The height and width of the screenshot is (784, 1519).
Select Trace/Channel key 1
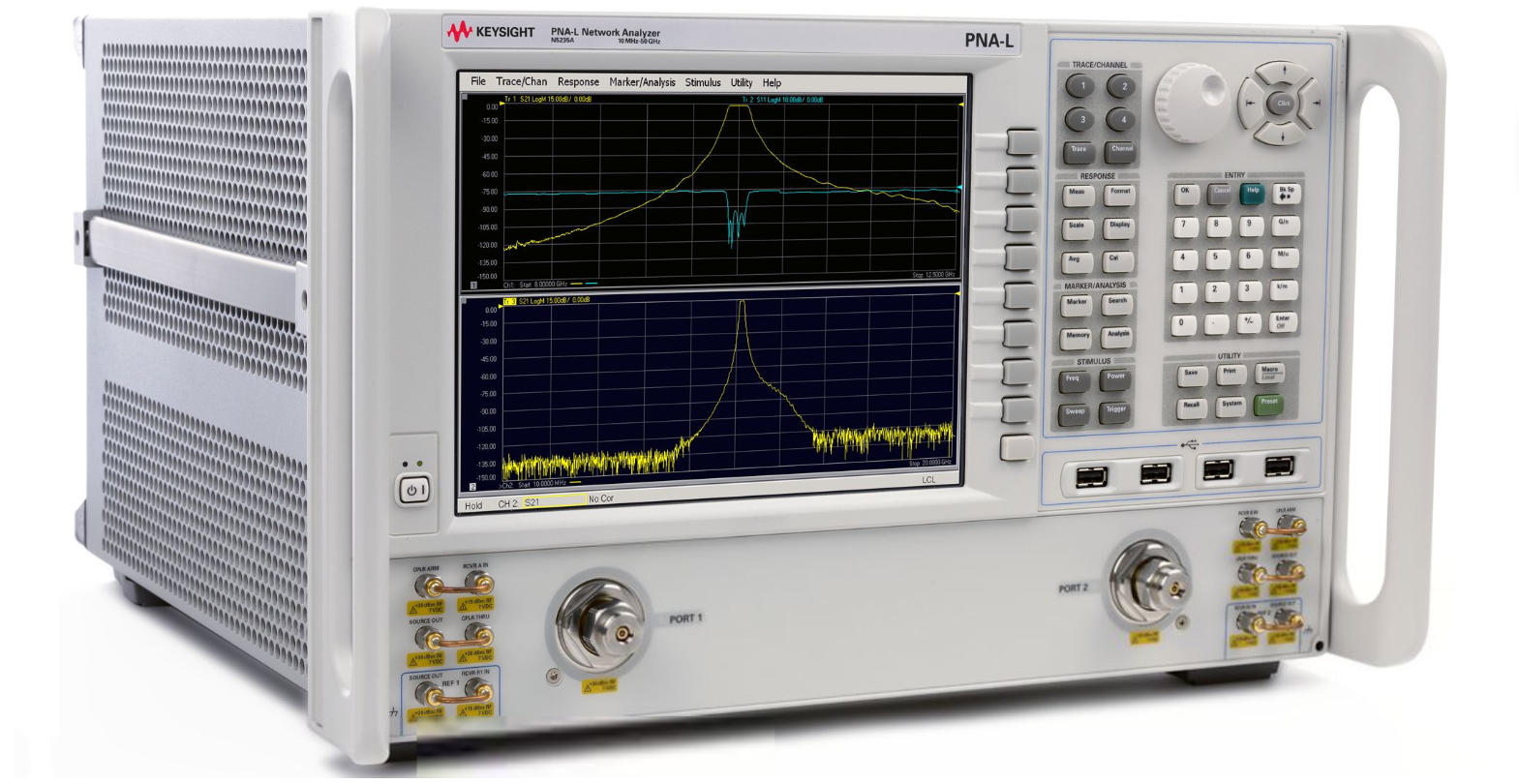click(1081, 86)
